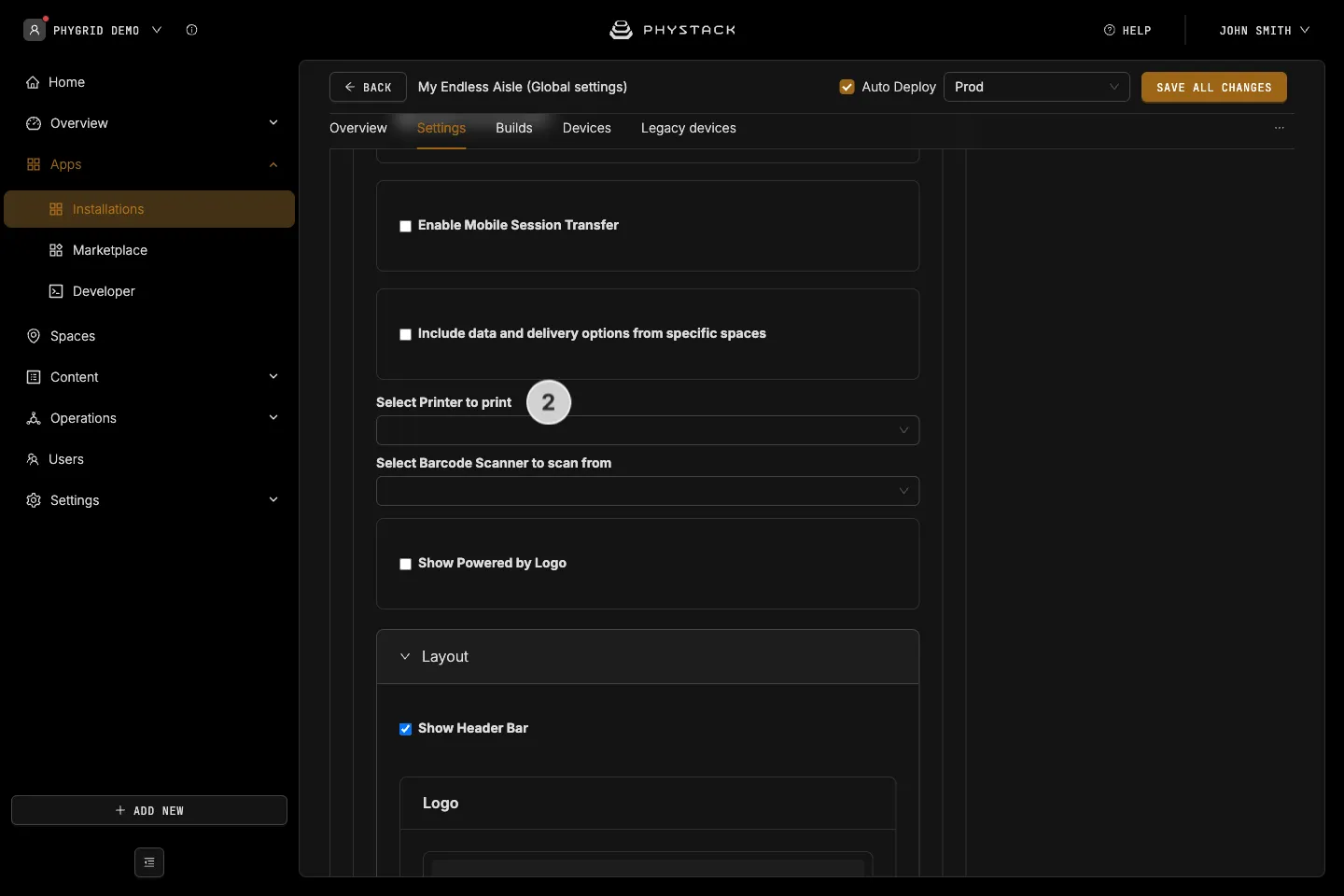Click the Home icon in sidebar
The width and height of the screenshot is (1344, 896).
tap(33, 82)
